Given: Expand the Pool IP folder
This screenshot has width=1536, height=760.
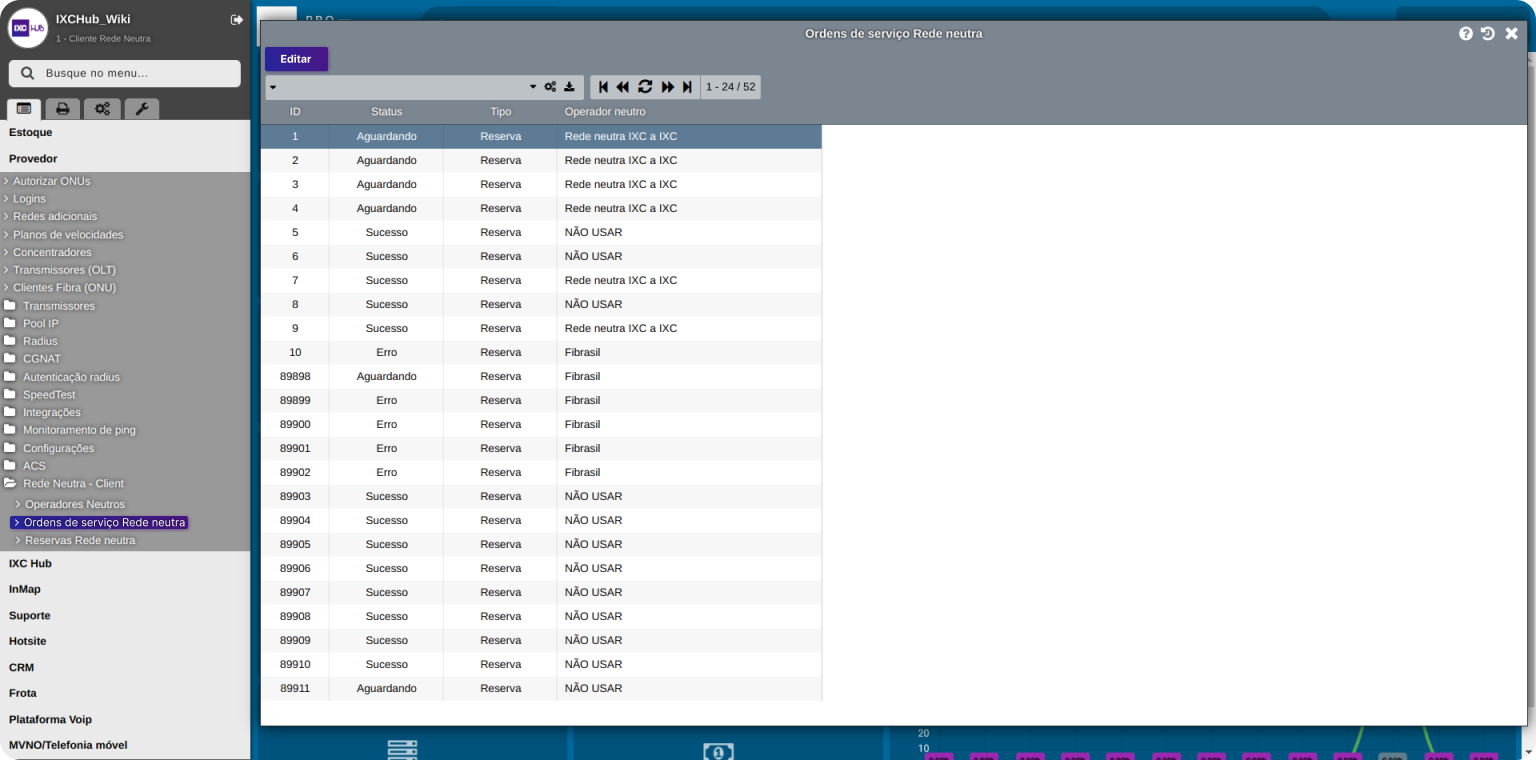Looking at the screenshot, I should click(x=41, y=324).
